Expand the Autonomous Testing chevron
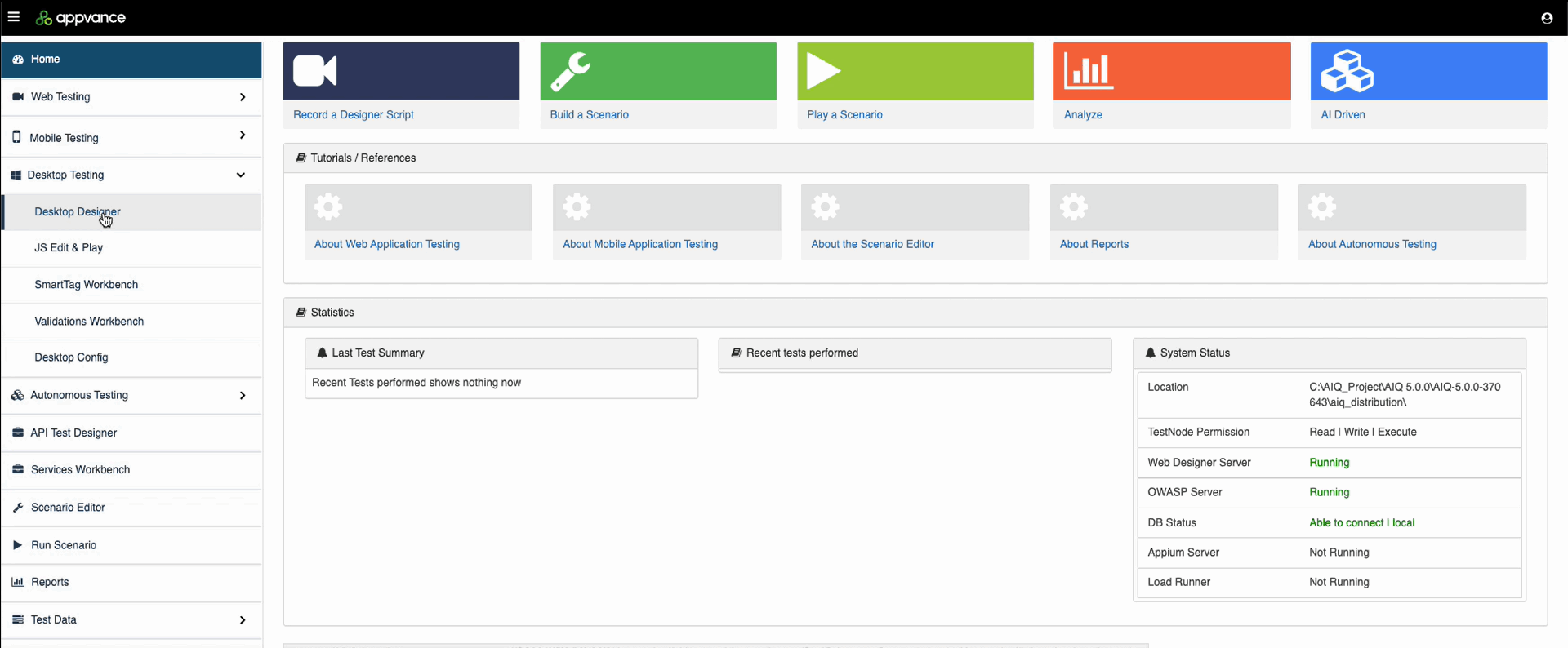The width and height of the screenshot is (1568, 648). 243,396
